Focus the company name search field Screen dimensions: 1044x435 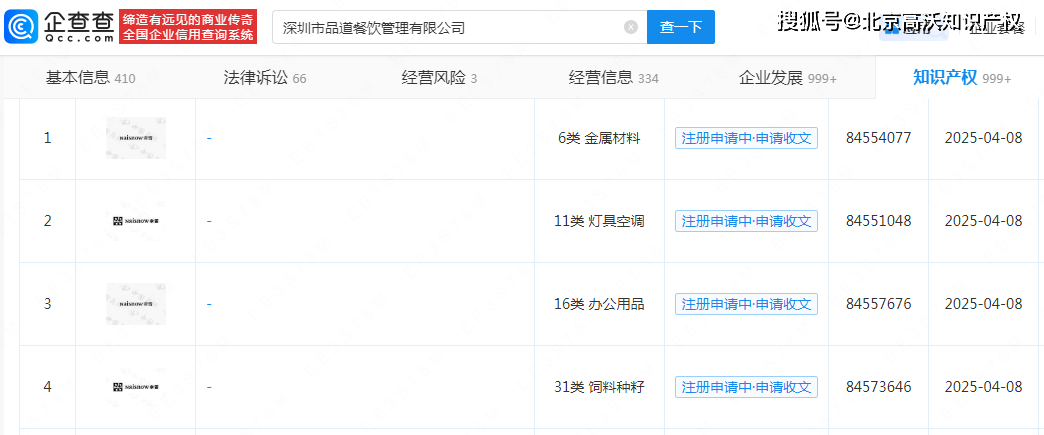450,27
